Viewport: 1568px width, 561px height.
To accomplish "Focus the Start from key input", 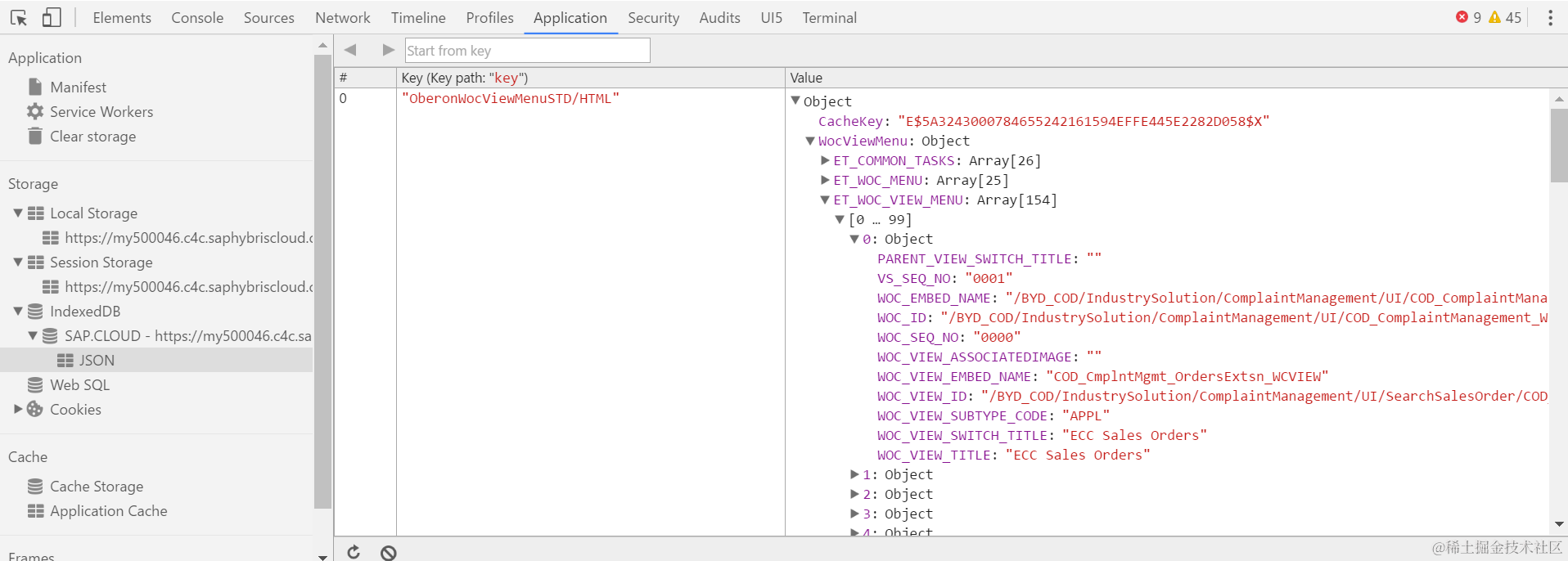I will [x=527, y=51].
